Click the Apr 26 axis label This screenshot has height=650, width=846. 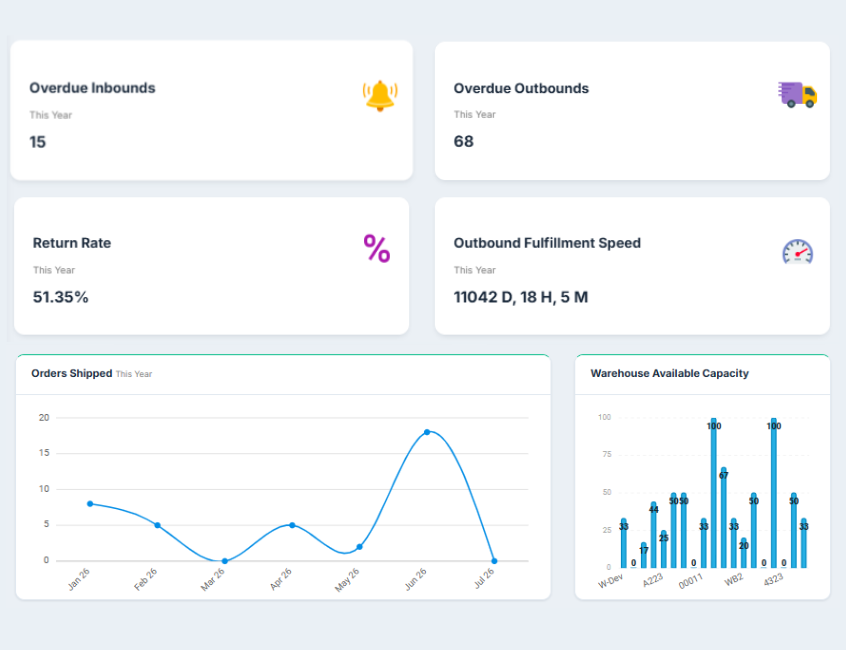(x=281, y=579)
